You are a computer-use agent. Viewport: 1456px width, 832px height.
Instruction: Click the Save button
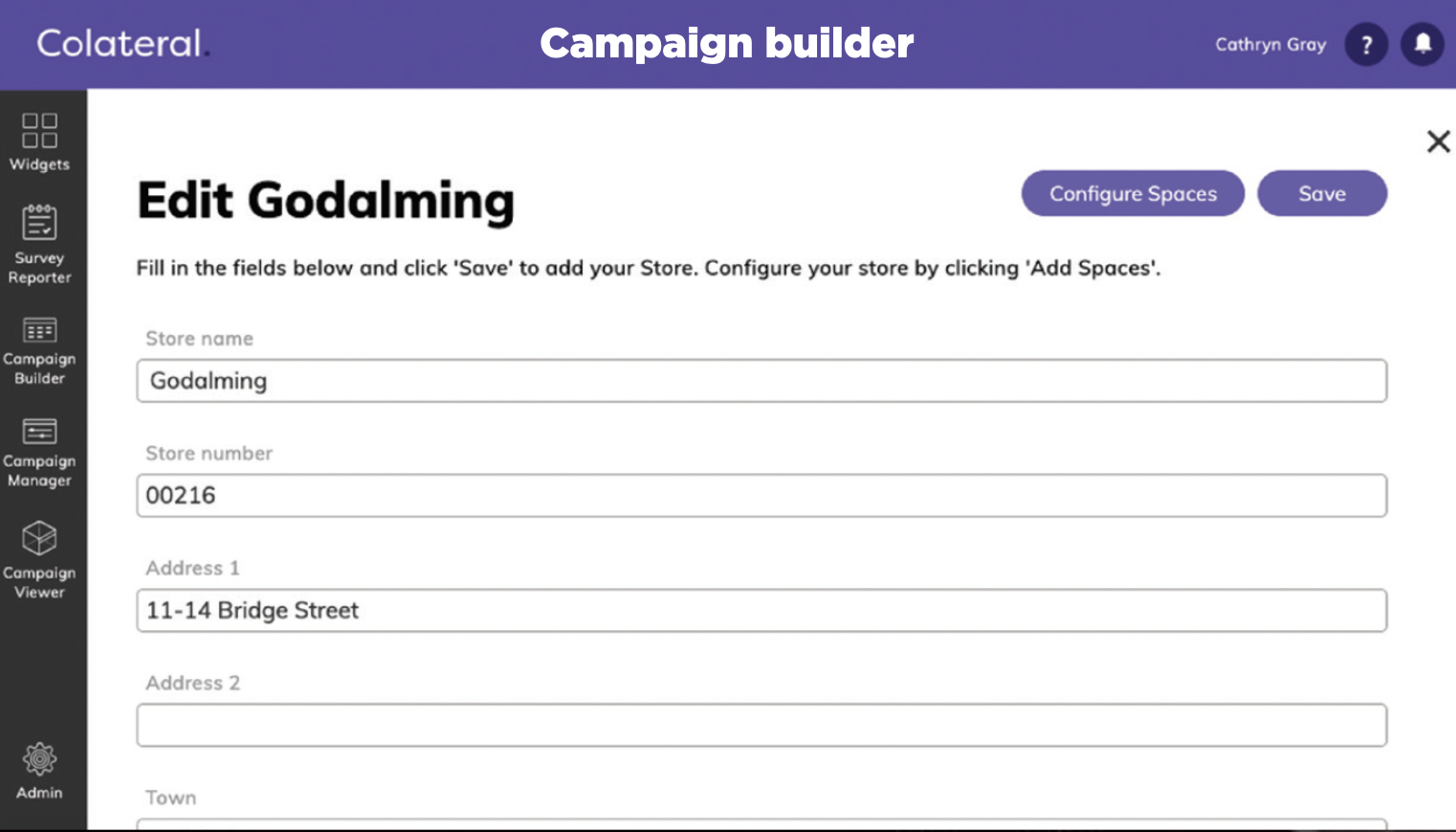pos(1322,193)
